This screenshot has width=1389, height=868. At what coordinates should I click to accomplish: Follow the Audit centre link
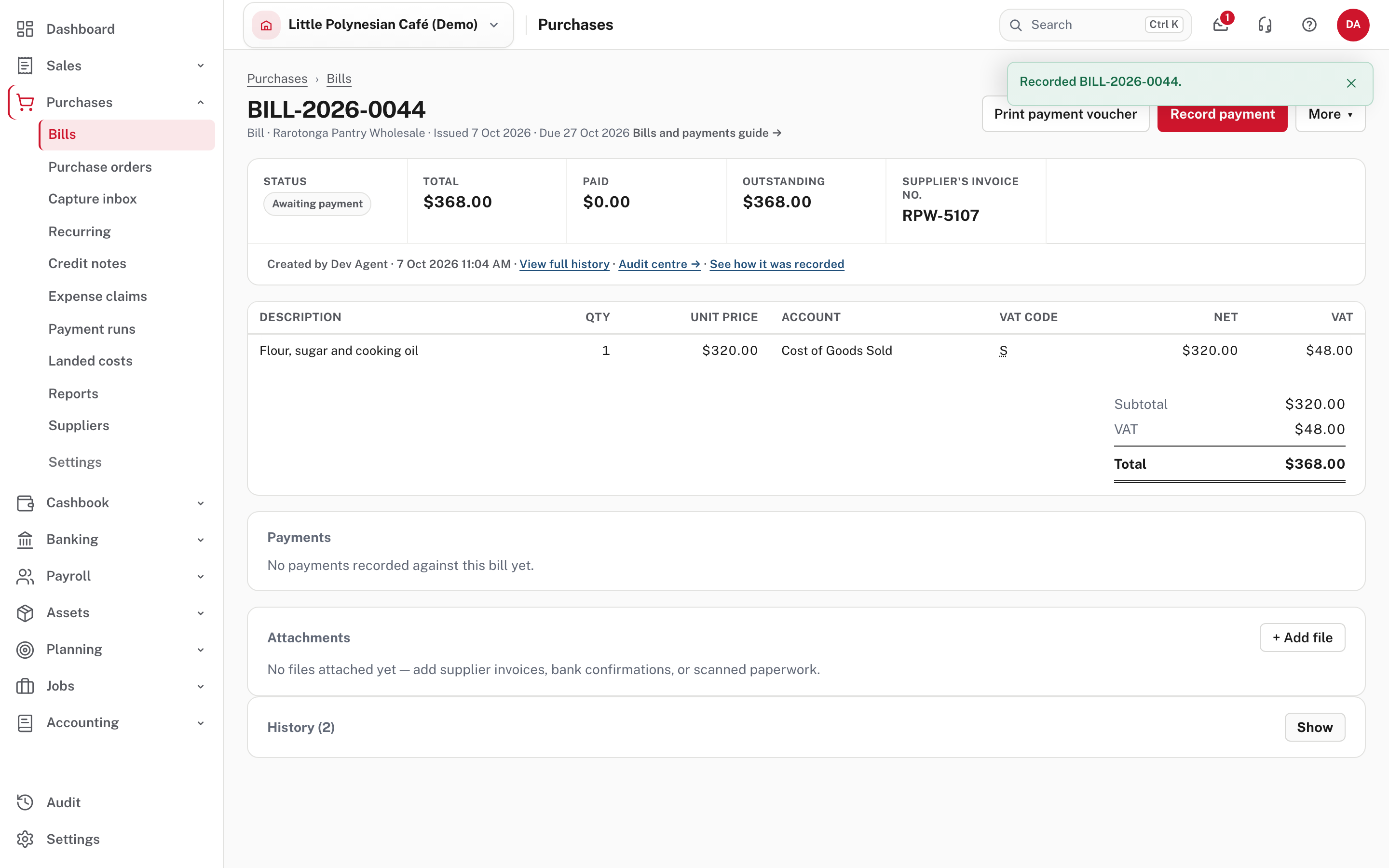[659, 264]
